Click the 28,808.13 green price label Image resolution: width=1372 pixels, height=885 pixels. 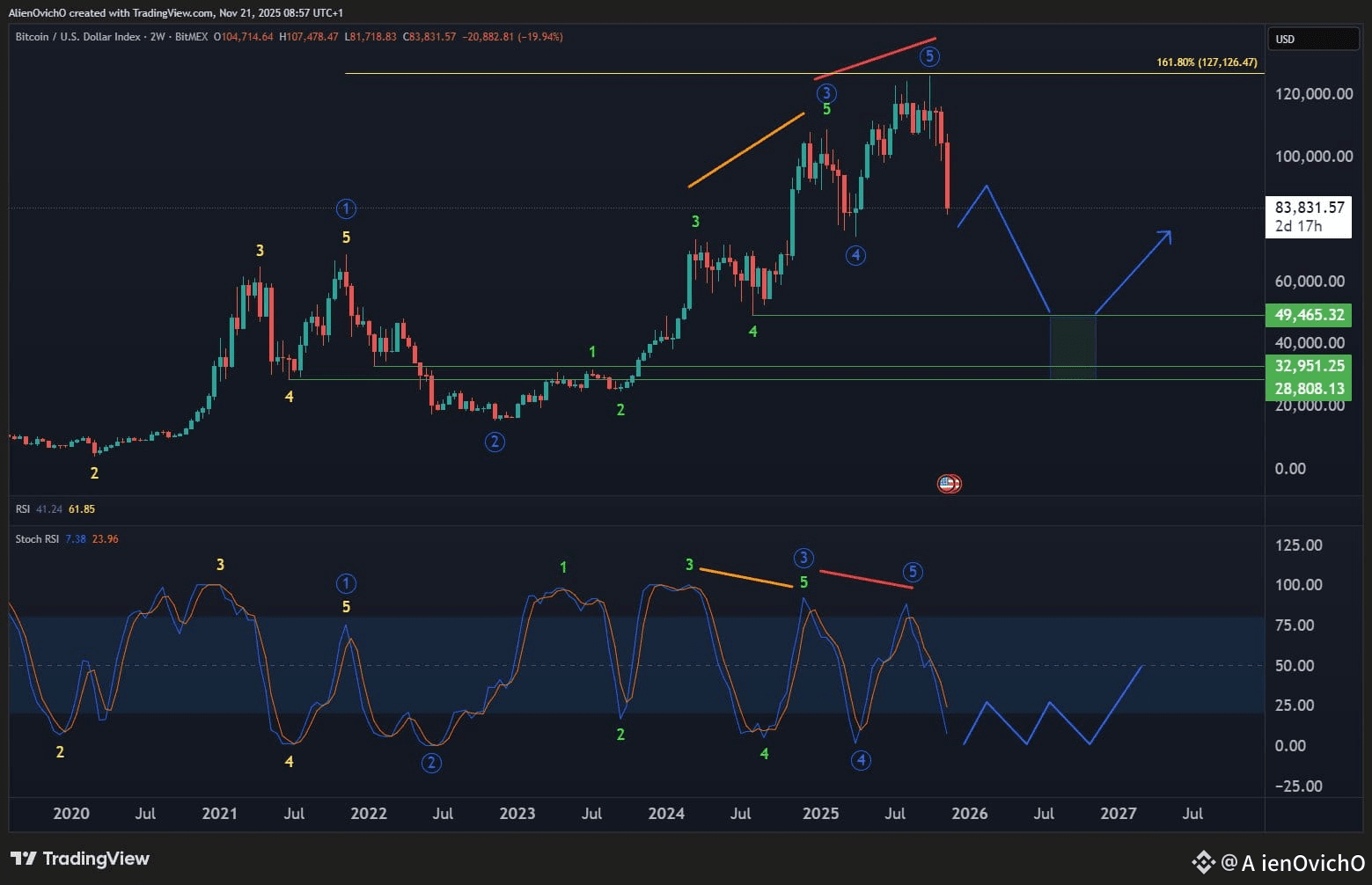pyautogui.click(x=1310, y=389)
